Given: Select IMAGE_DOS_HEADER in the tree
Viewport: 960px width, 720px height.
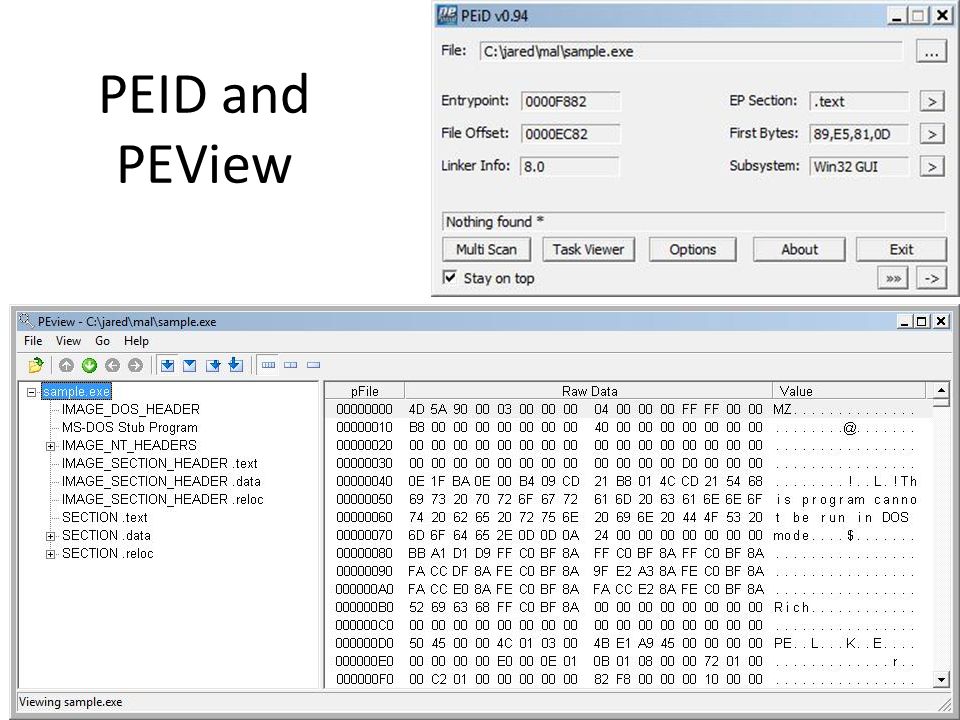Looking at the screenshot, I should click(x=130, y=409).
